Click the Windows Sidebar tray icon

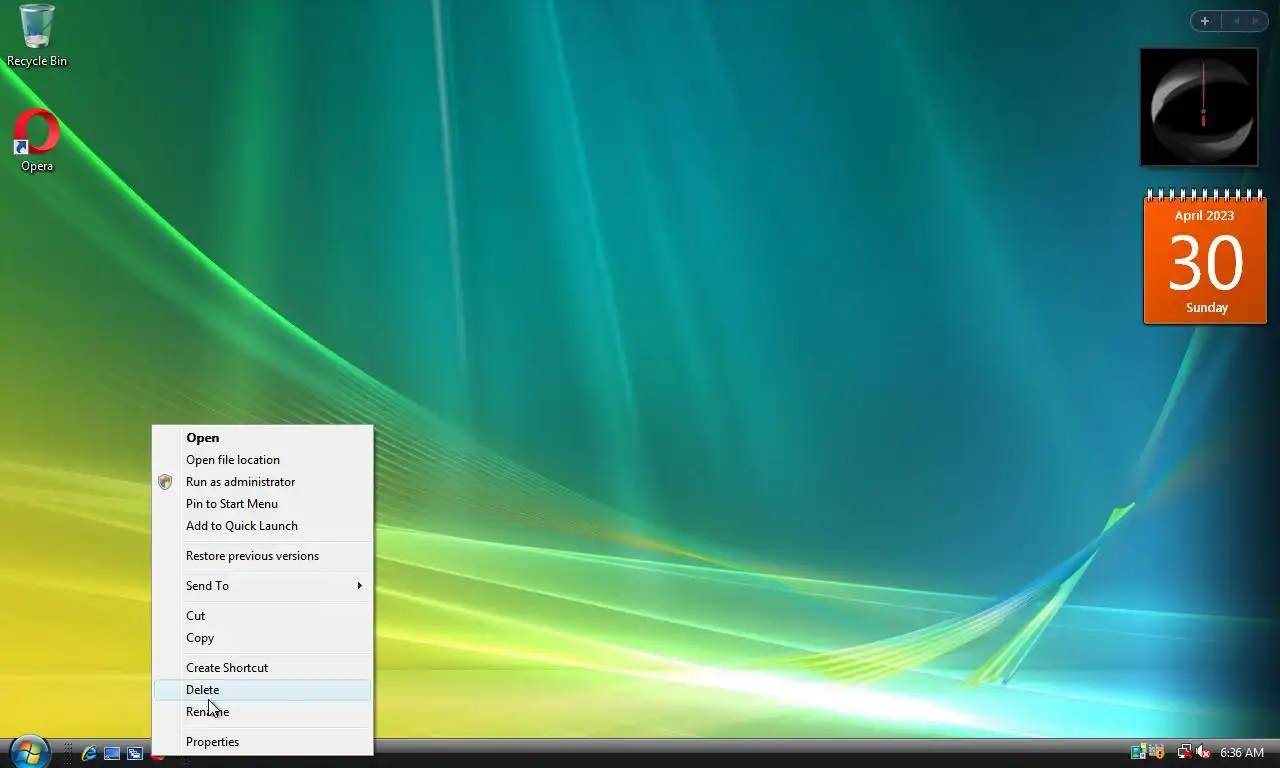coord(1139,752)
